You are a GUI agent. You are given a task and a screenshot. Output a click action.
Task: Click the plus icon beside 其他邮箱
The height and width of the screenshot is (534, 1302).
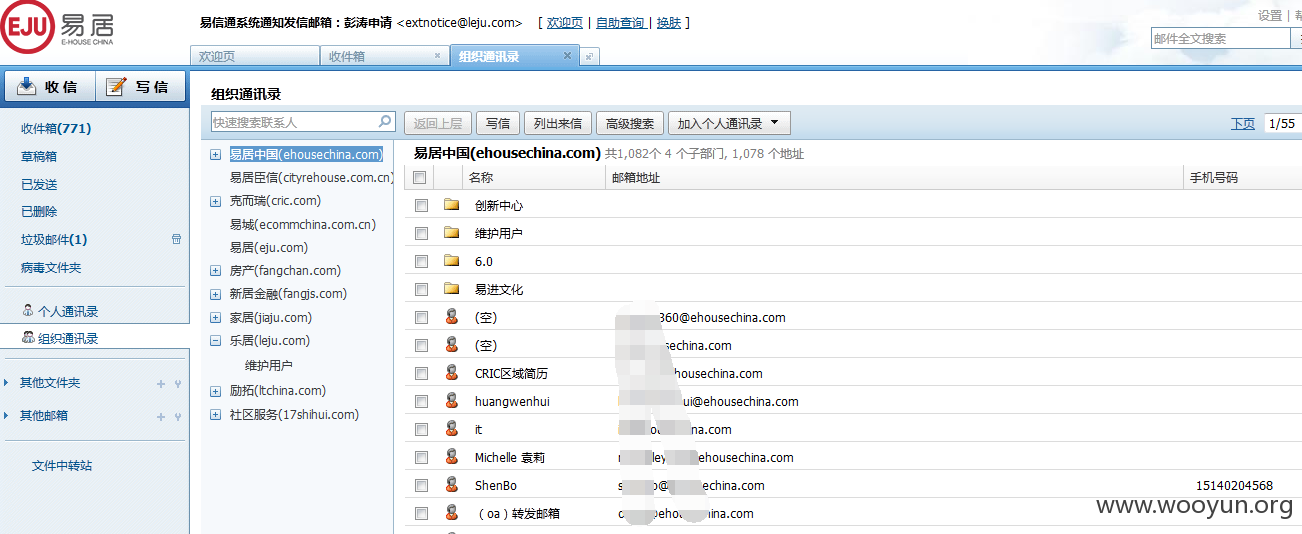[161, 416]
